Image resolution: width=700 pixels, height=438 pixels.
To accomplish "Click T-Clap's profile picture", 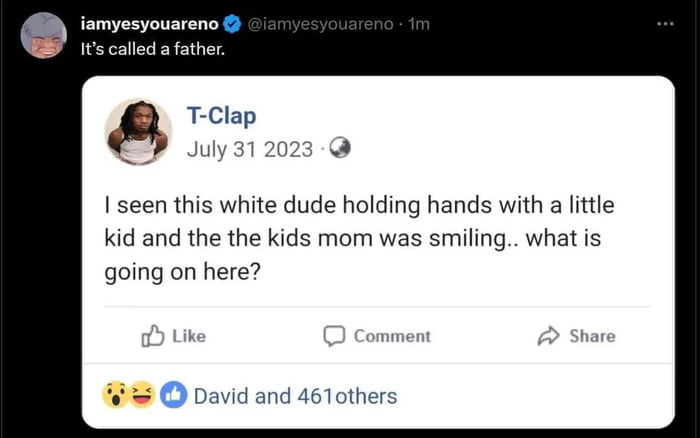I will click(138, 131).
